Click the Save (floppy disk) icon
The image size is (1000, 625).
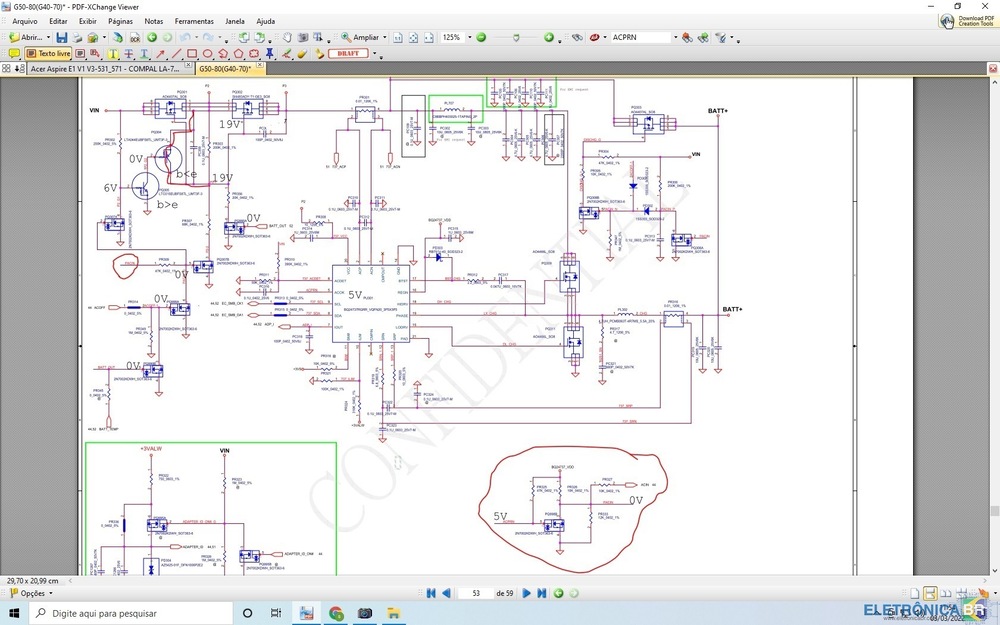(61, 37)
